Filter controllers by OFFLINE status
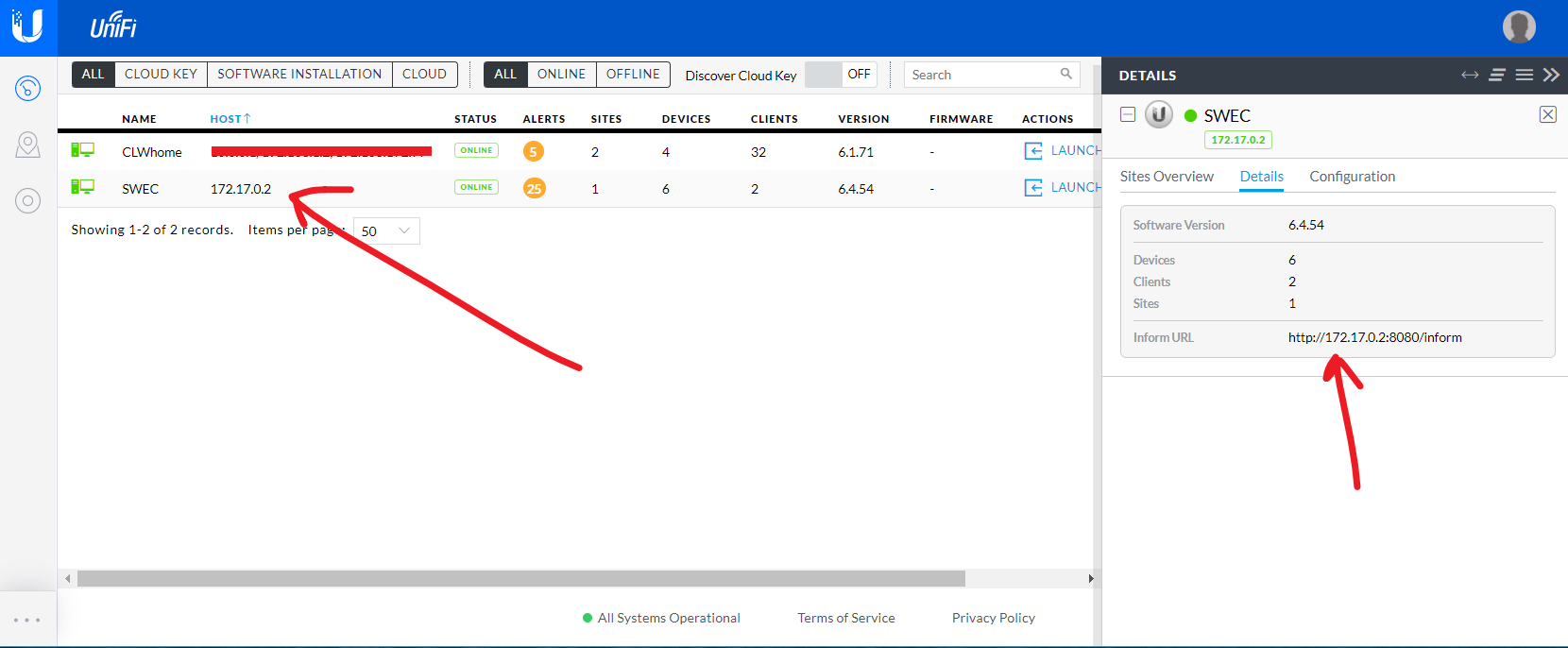This screenshot has width=1568, height=648. point(633,75)
